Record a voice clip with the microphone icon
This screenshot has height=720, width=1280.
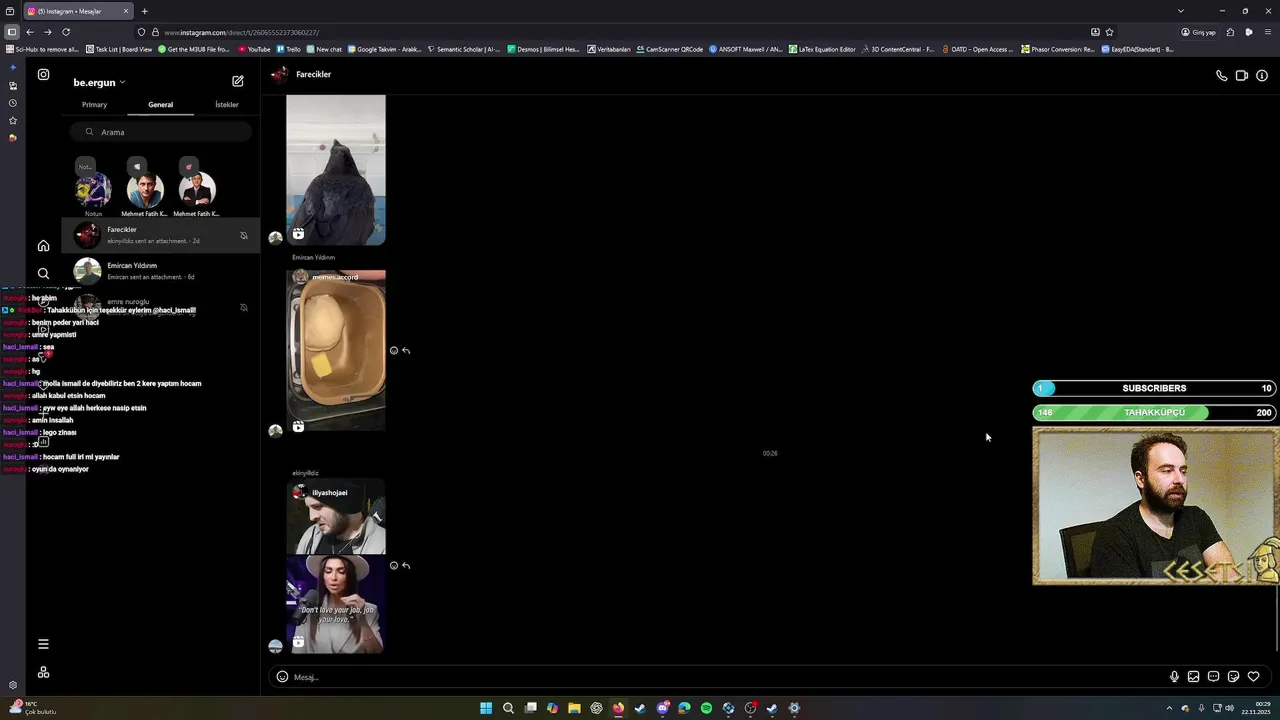pos(1174,677)
